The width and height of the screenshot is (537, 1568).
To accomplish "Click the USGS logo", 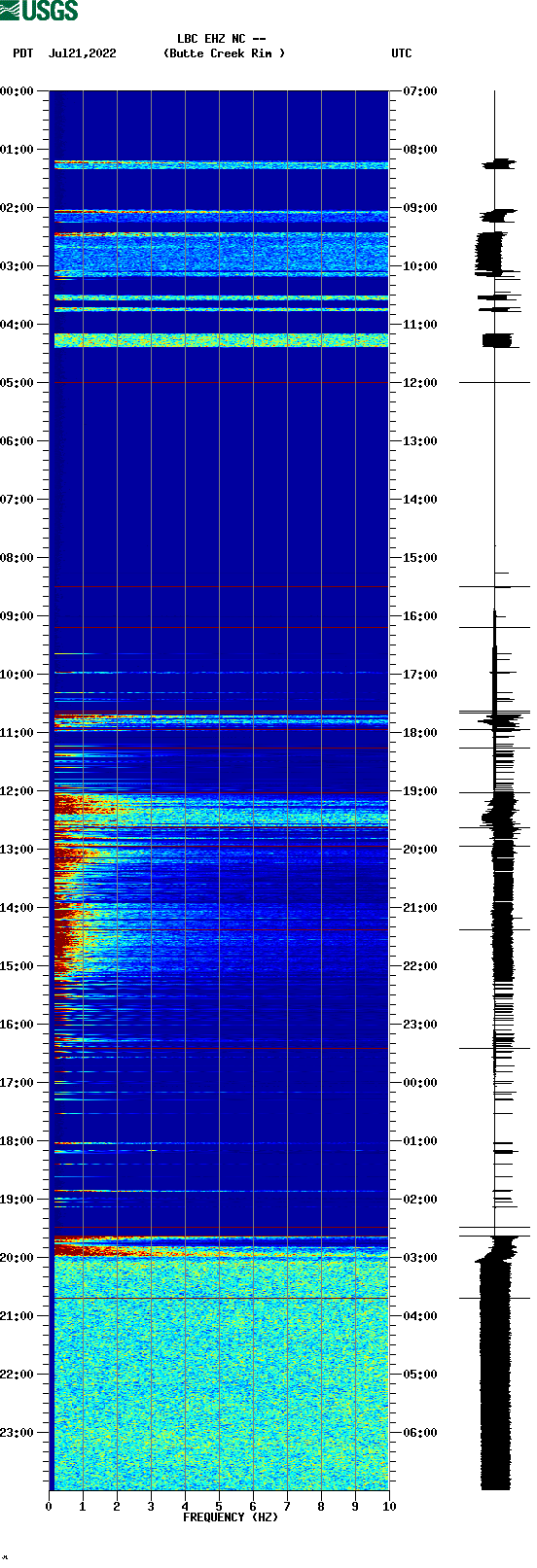I will (39, 11).
